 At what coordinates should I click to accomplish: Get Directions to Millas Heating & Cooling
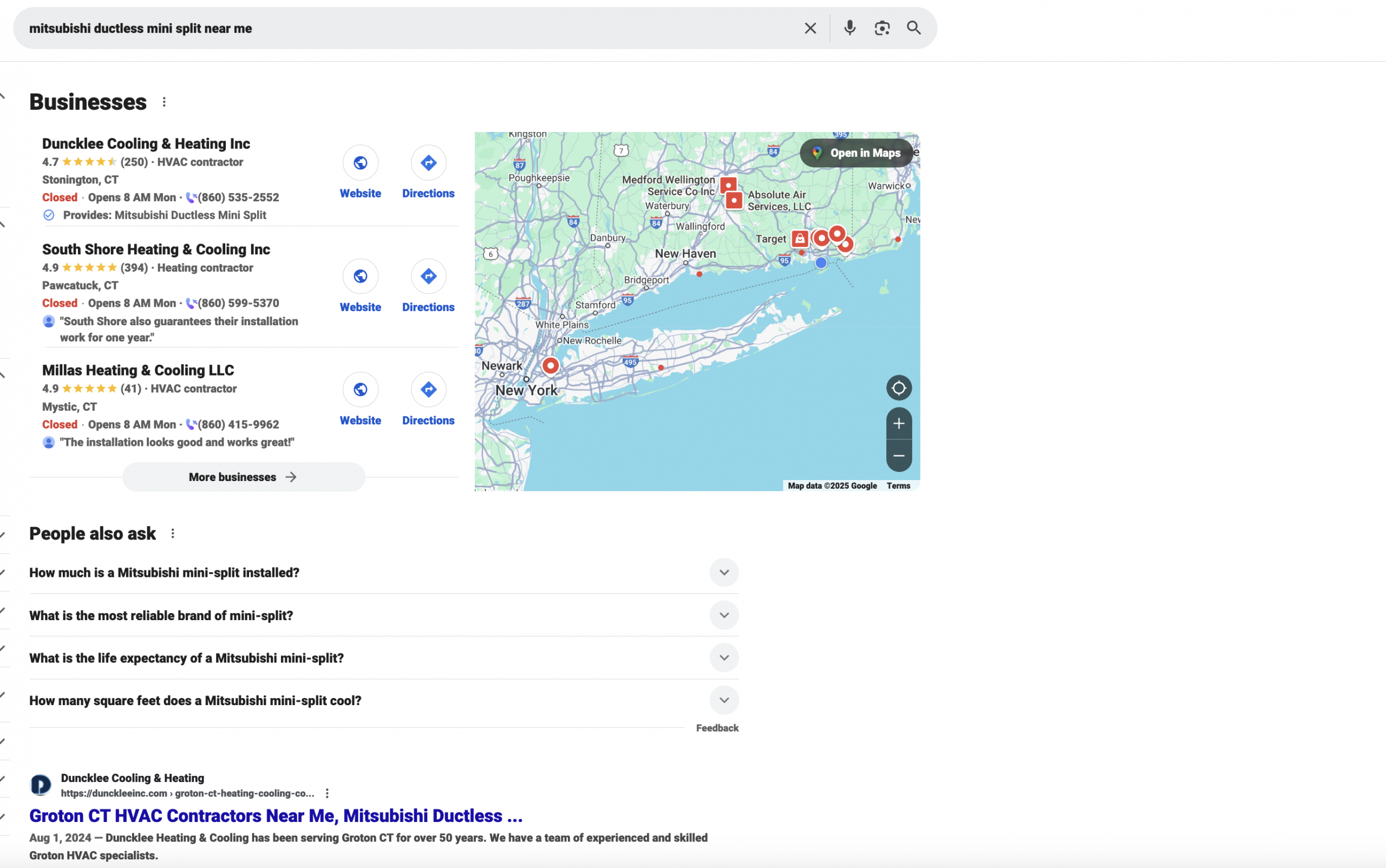coord(428,390)
